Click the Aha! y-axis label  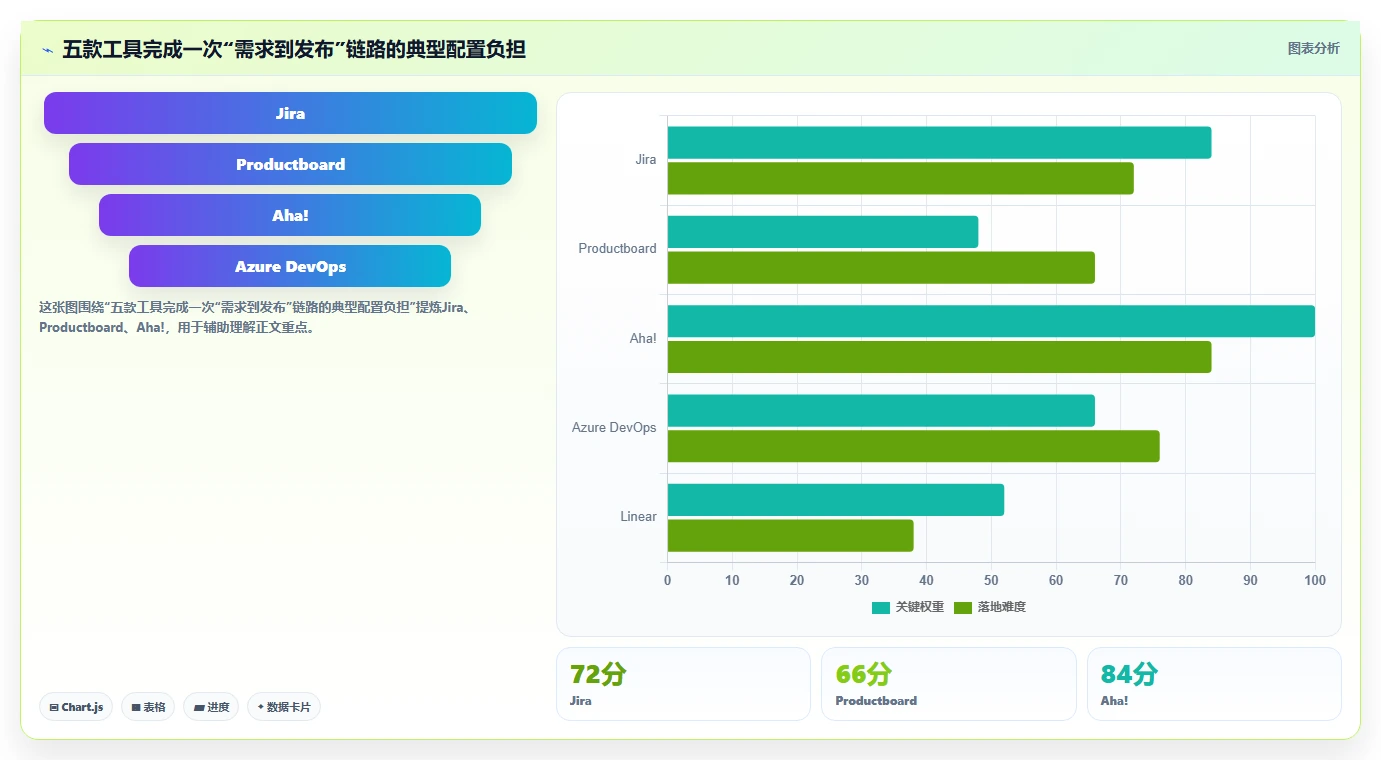643,339
